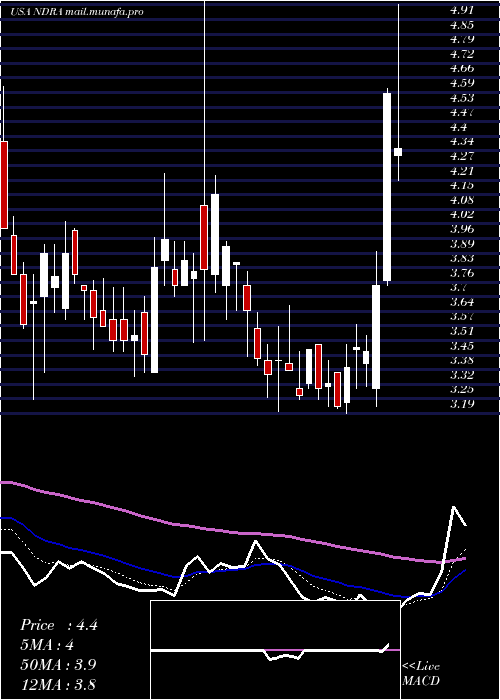500x700 pixels.
Task: Click the 'USA NDRA mail.munafa.pro' chart title
Action: point(77,12)
